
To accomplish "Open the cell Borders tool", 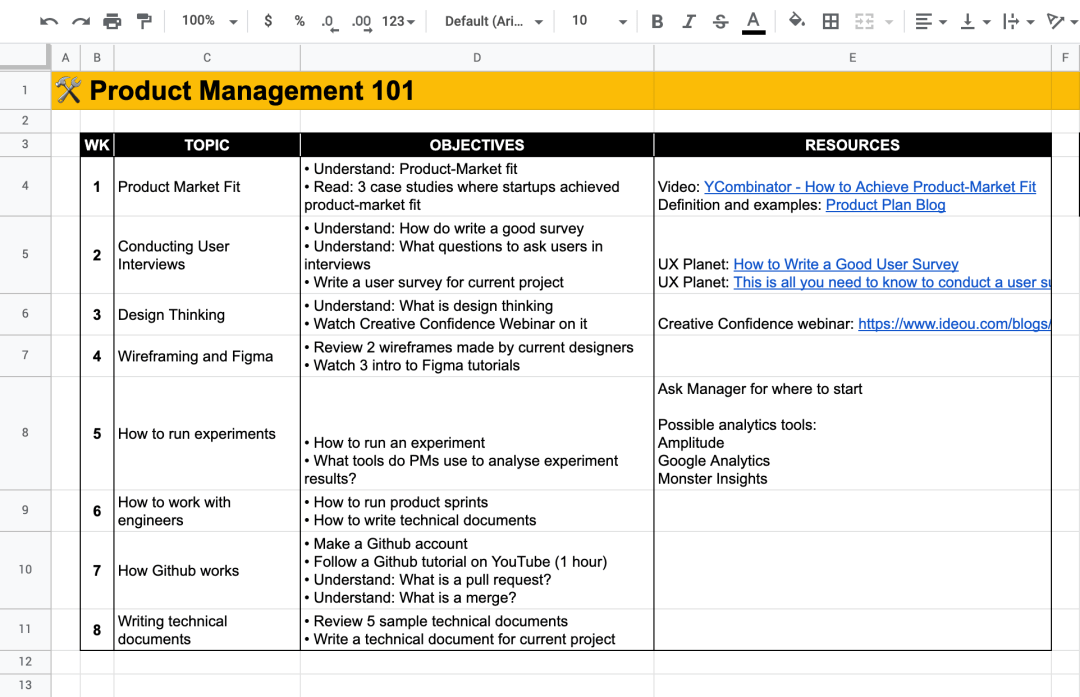I will [830, 21].
